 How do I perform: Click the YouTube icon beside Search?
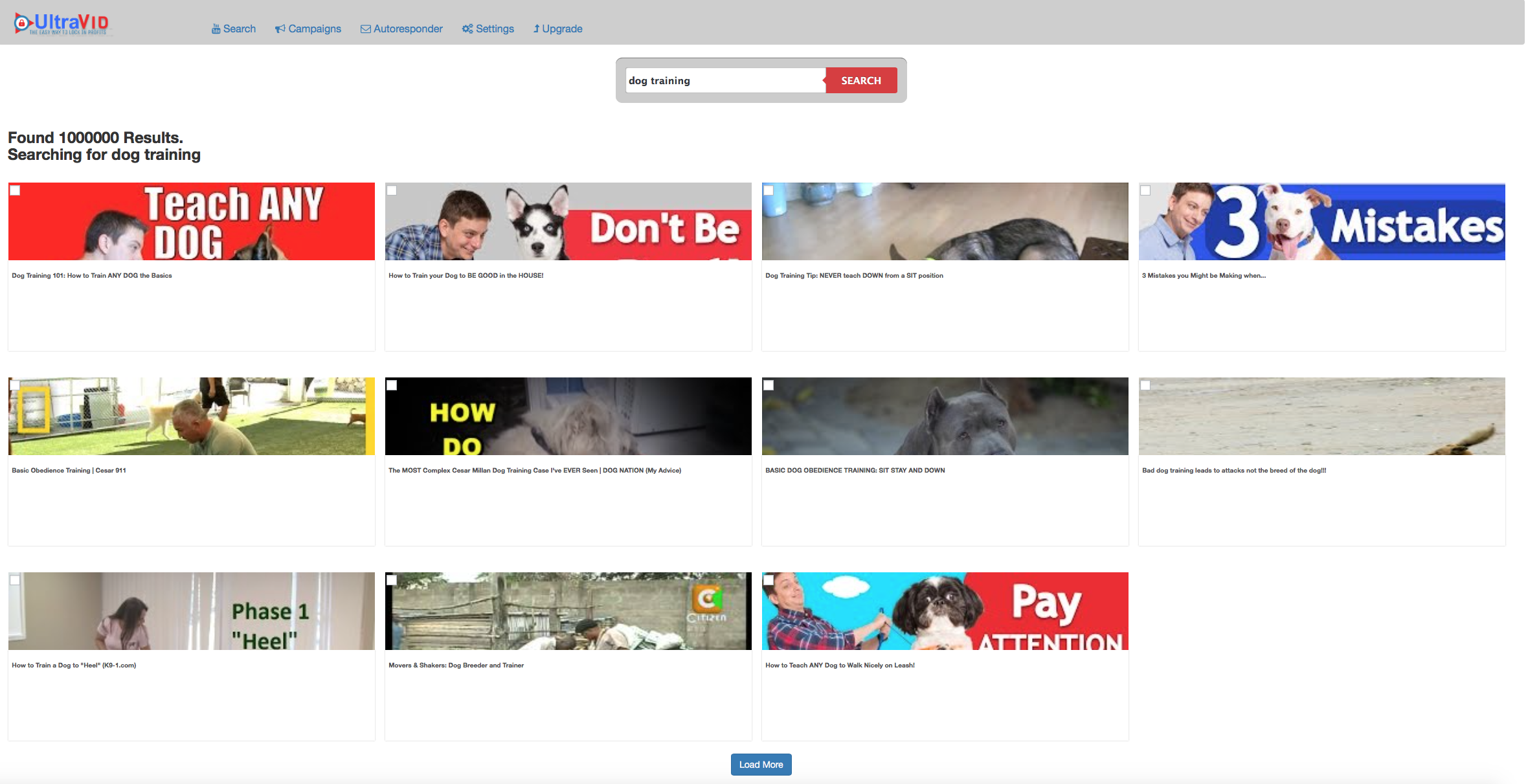(x=216, y=29)
